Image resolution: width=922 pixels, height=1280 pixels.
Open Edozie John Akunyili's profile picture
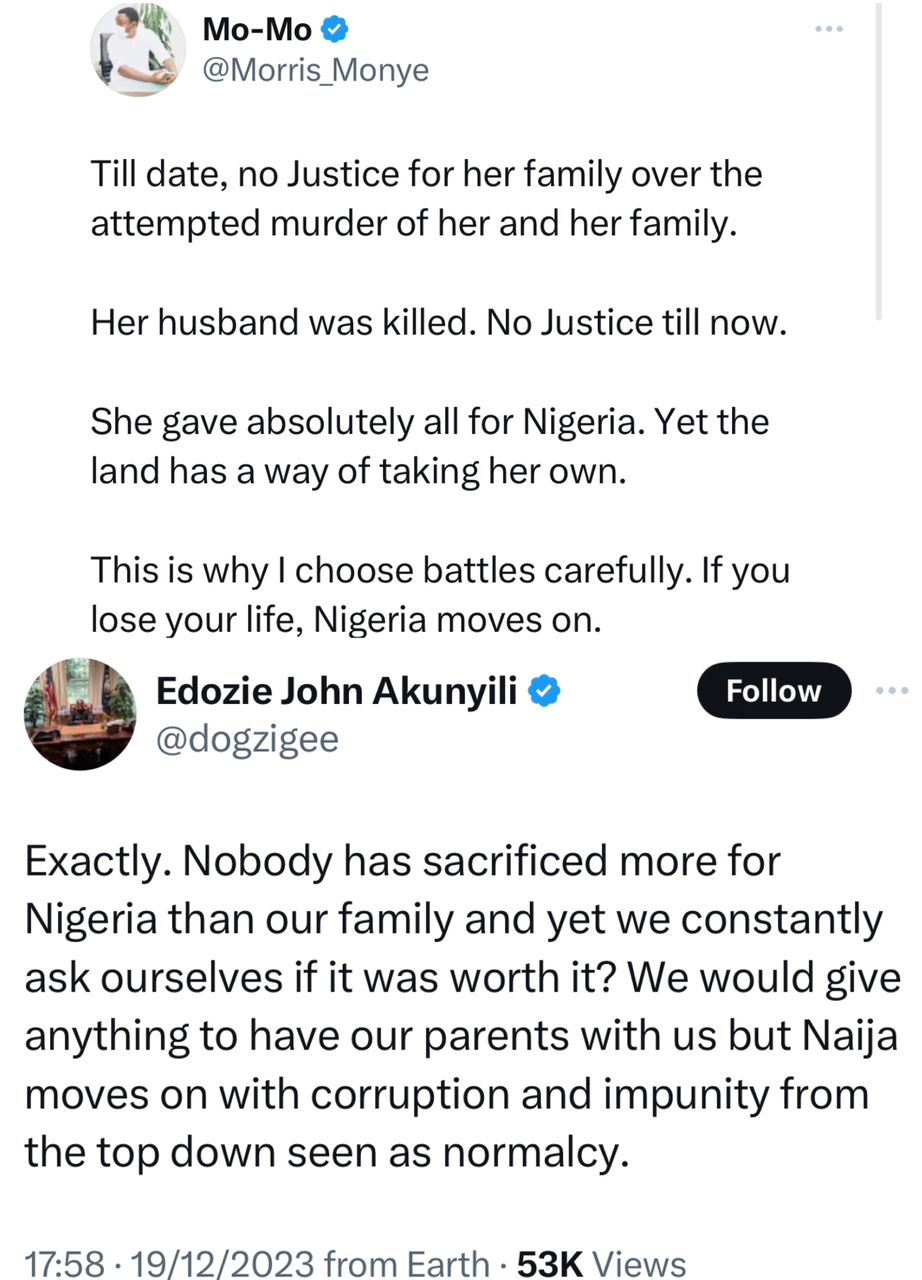coord(80,713)
